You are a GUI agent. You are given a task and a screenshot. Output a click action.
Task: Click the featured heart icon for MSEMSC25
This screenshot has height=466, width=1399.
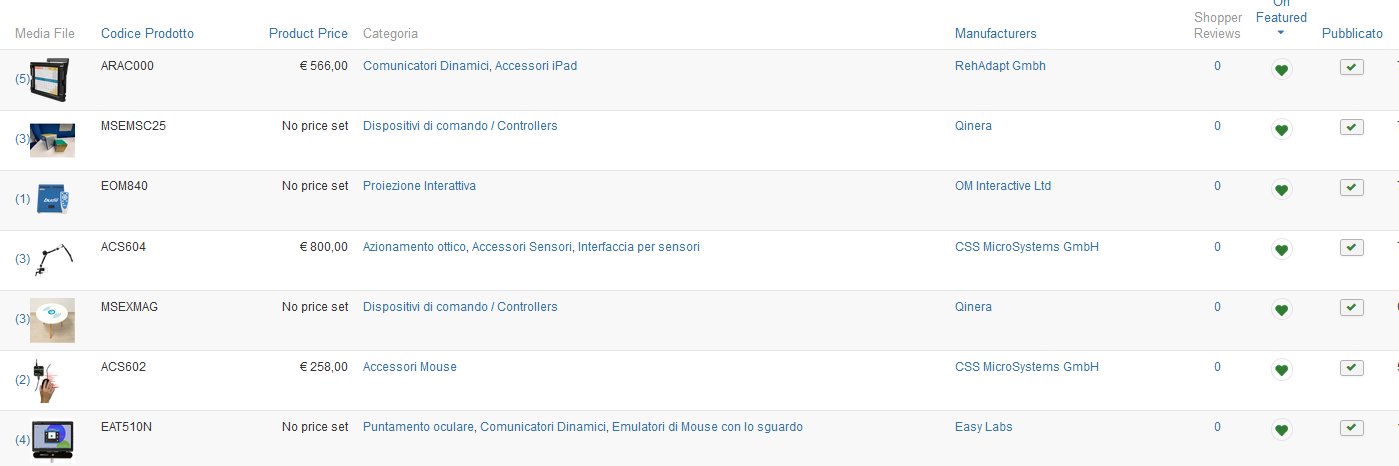coord(1281,130)
